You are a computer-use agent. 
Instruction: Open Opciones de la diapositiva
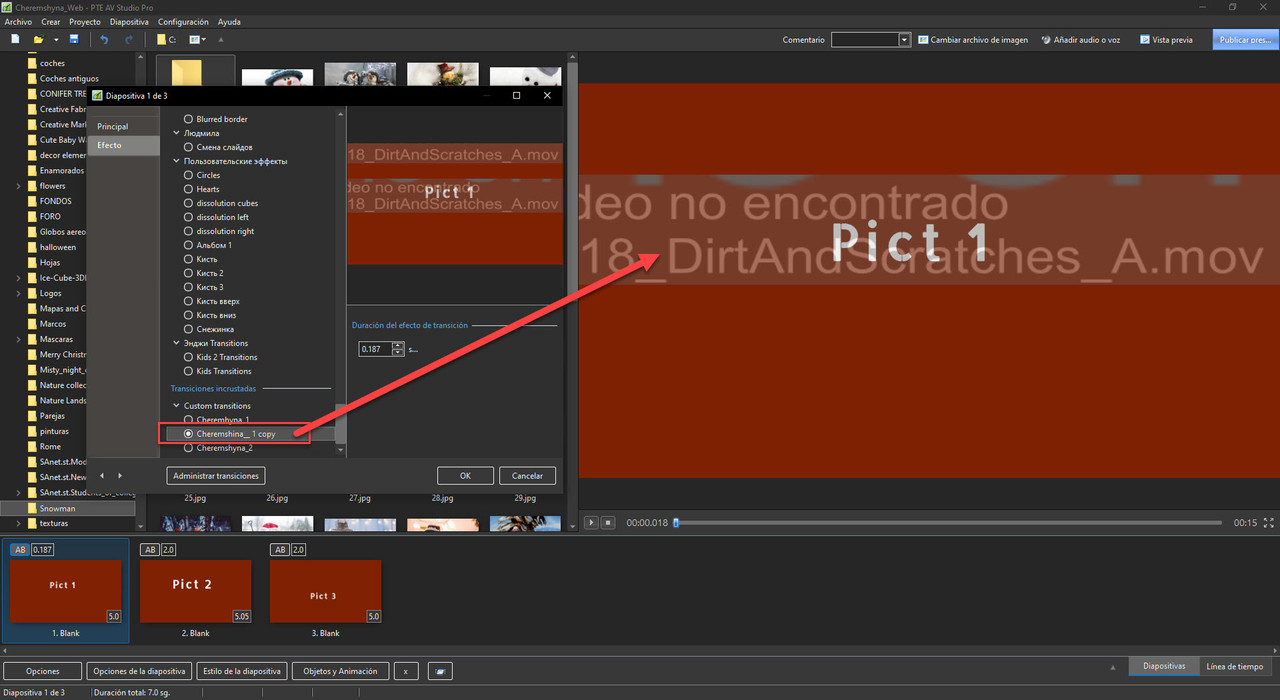(139, 671)
